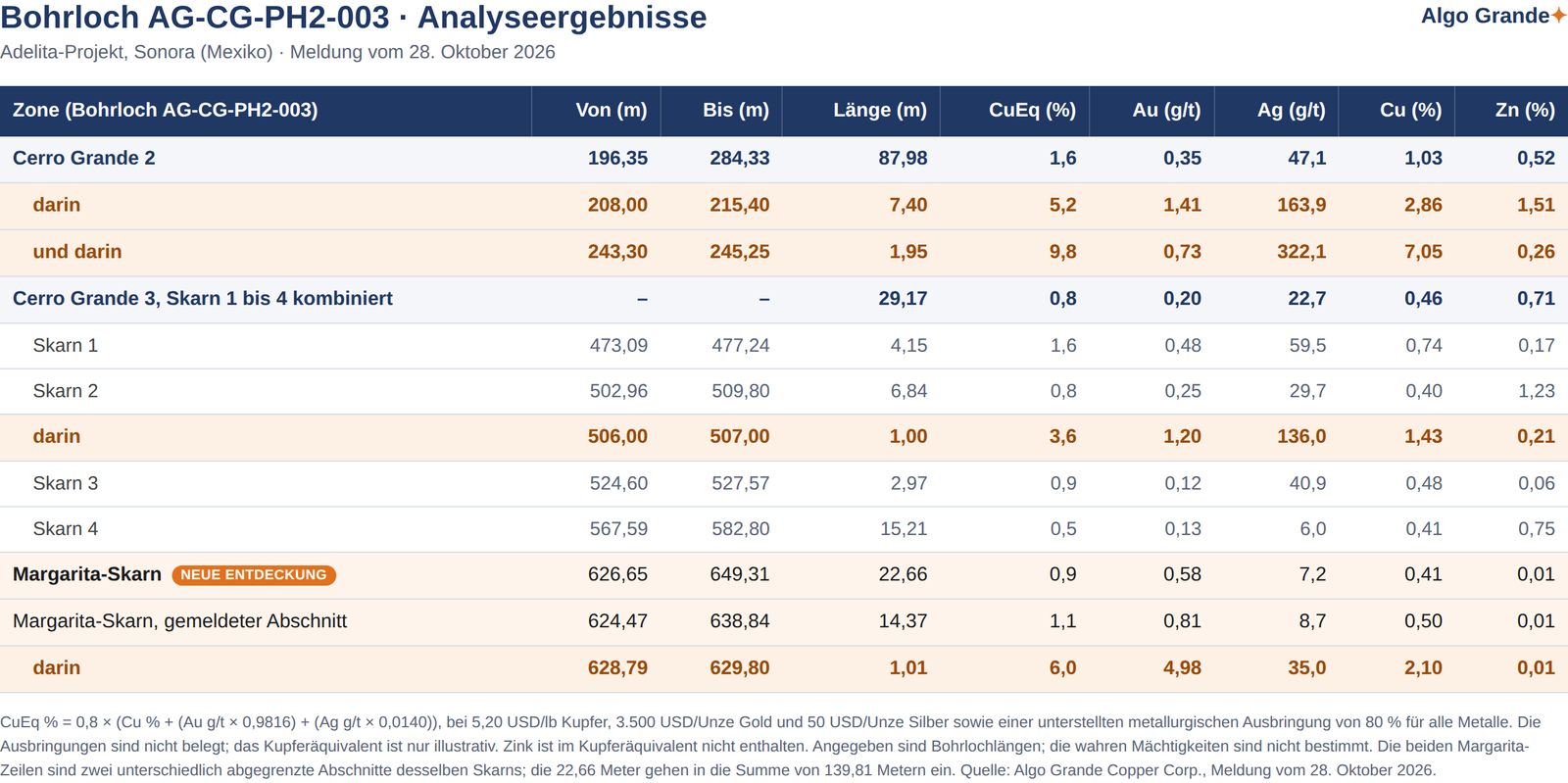Click the copper value '2,86'
1568x783 pixels.
click(x=1423, y=205)
